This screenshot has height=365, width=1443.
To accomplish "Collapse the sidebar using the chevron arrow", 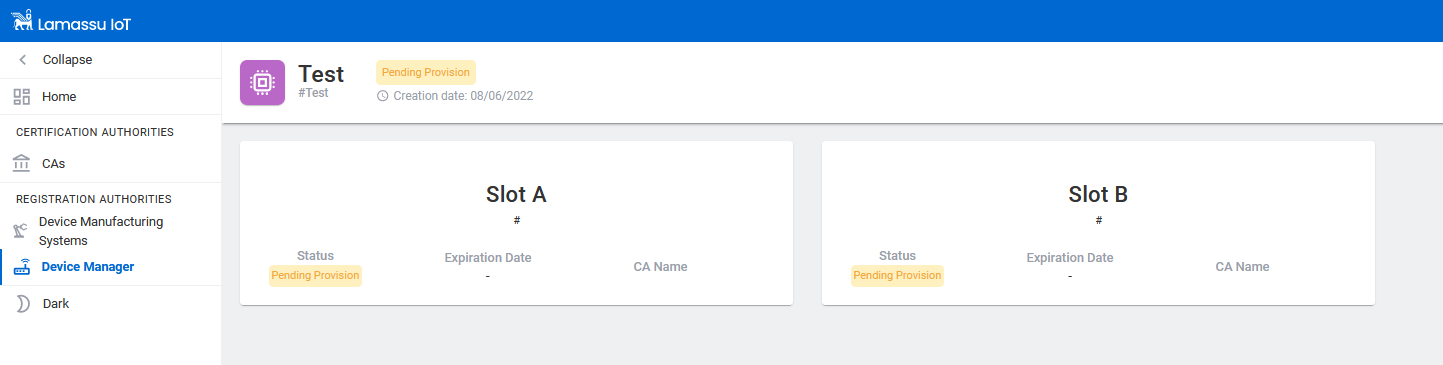I will tap(22, 60).
